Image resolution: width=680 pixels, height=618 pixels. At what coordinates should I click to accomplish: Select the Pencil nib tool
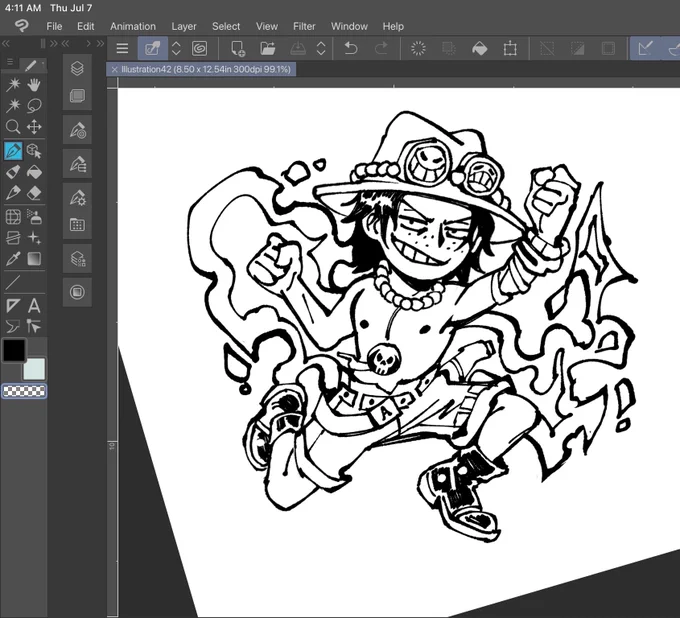13,193
